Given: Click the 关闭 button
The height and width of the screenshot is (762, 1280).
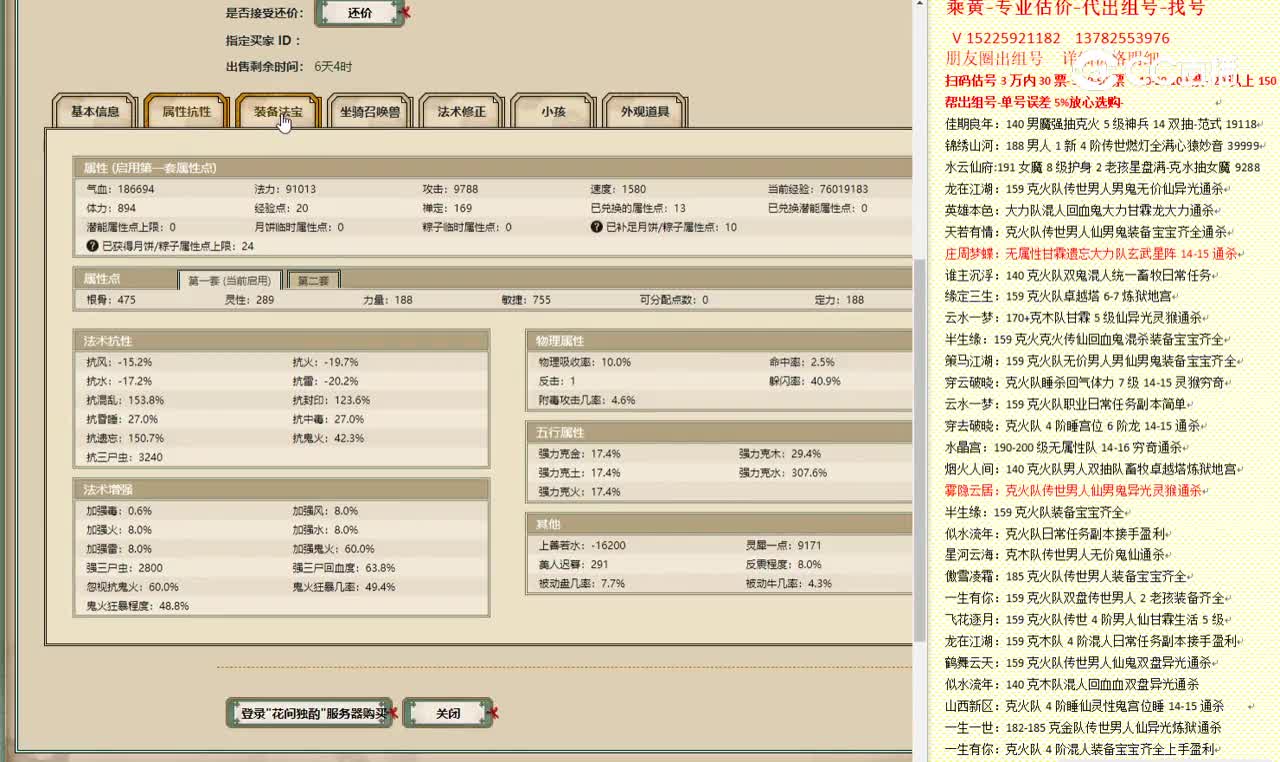Looking at the screenshot, I should tap(448, 714).
